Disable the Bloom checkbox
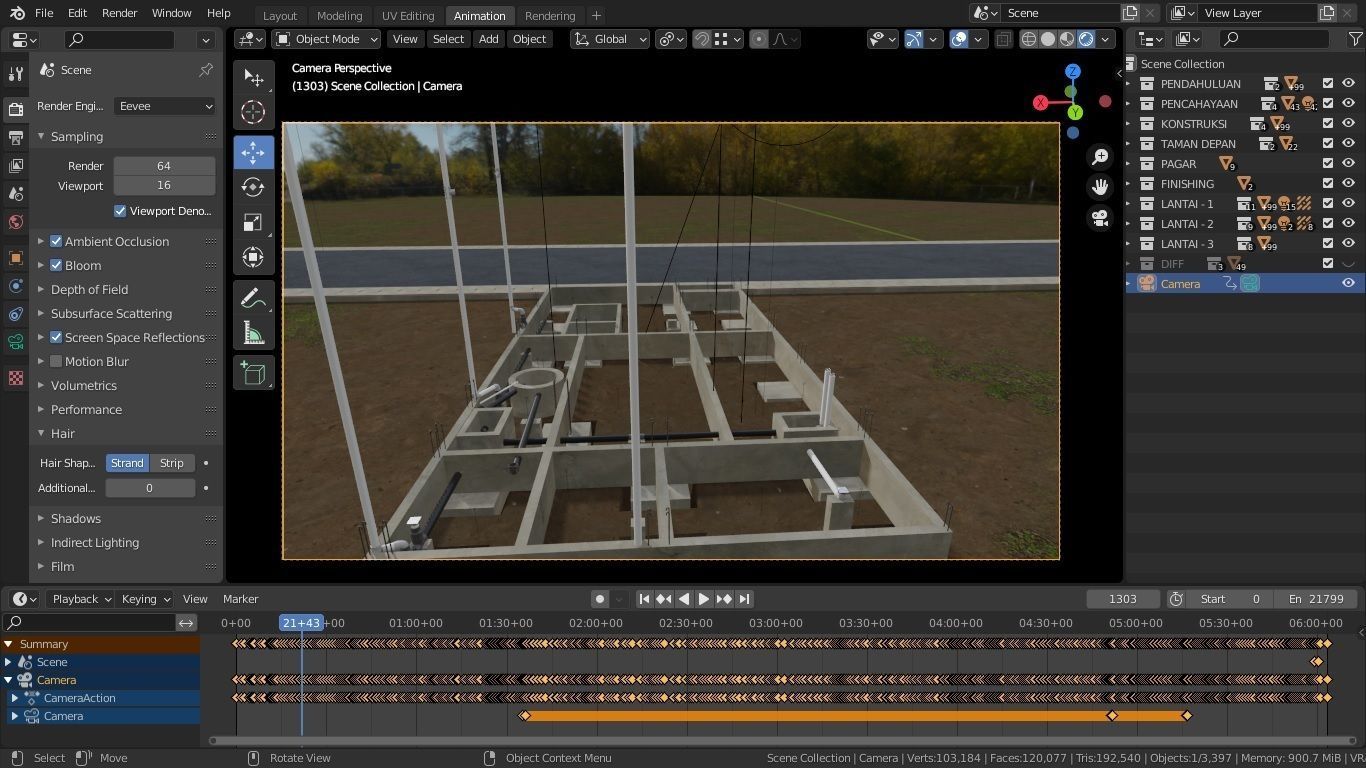This screenshot has height=768, width=1366. coord(56,265)
